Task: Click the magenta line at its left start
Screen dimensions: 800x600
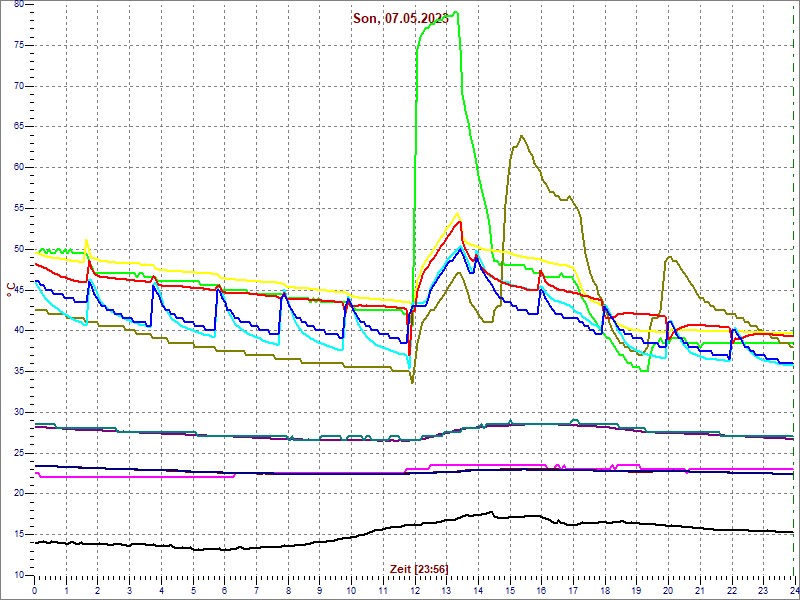Action: click(37, 472)
